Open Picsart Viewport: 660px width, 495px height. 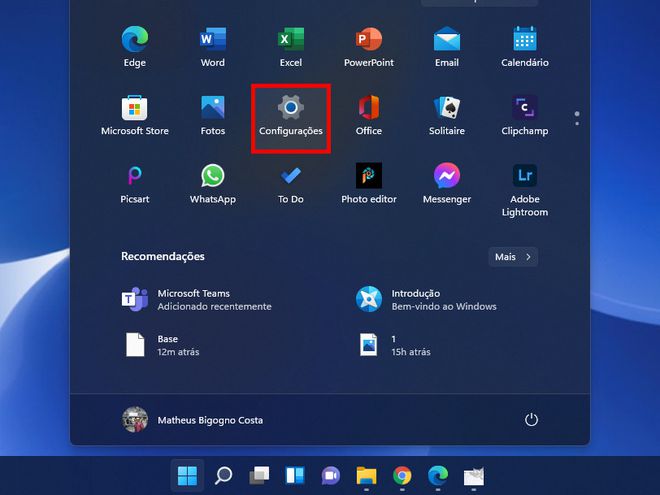(x=135, y=184)
